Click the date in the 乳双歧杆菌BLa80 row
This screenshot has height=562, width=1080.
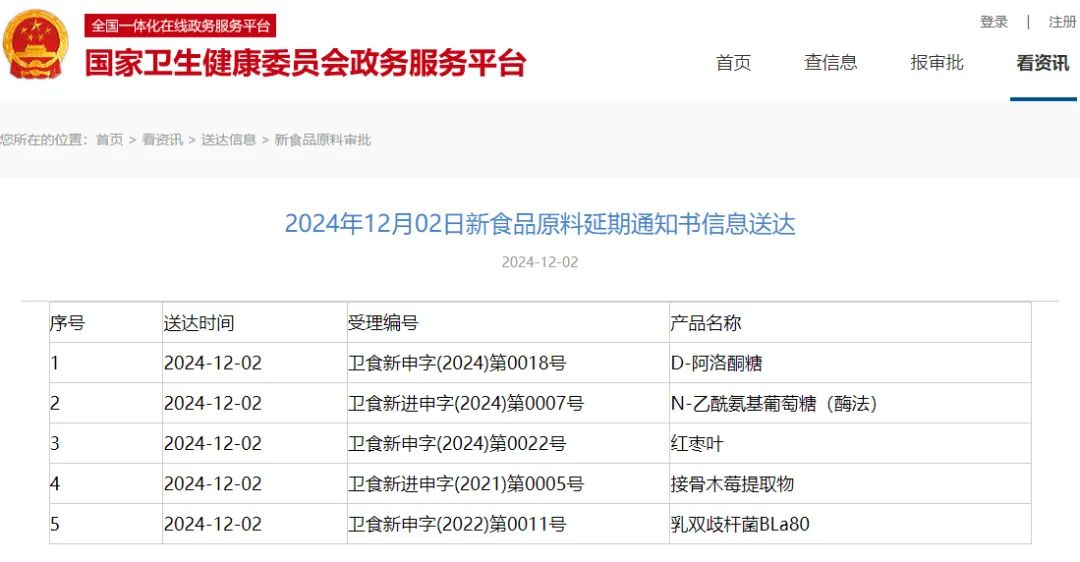click(x=213, y=524)
